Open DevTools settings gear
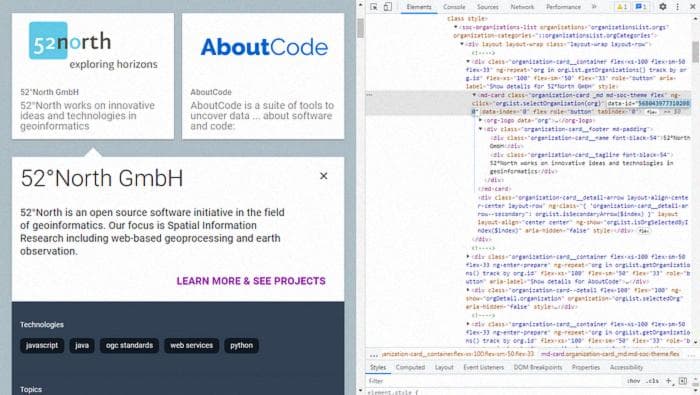This screenshot has width=700, height=395. click(663, 7)
